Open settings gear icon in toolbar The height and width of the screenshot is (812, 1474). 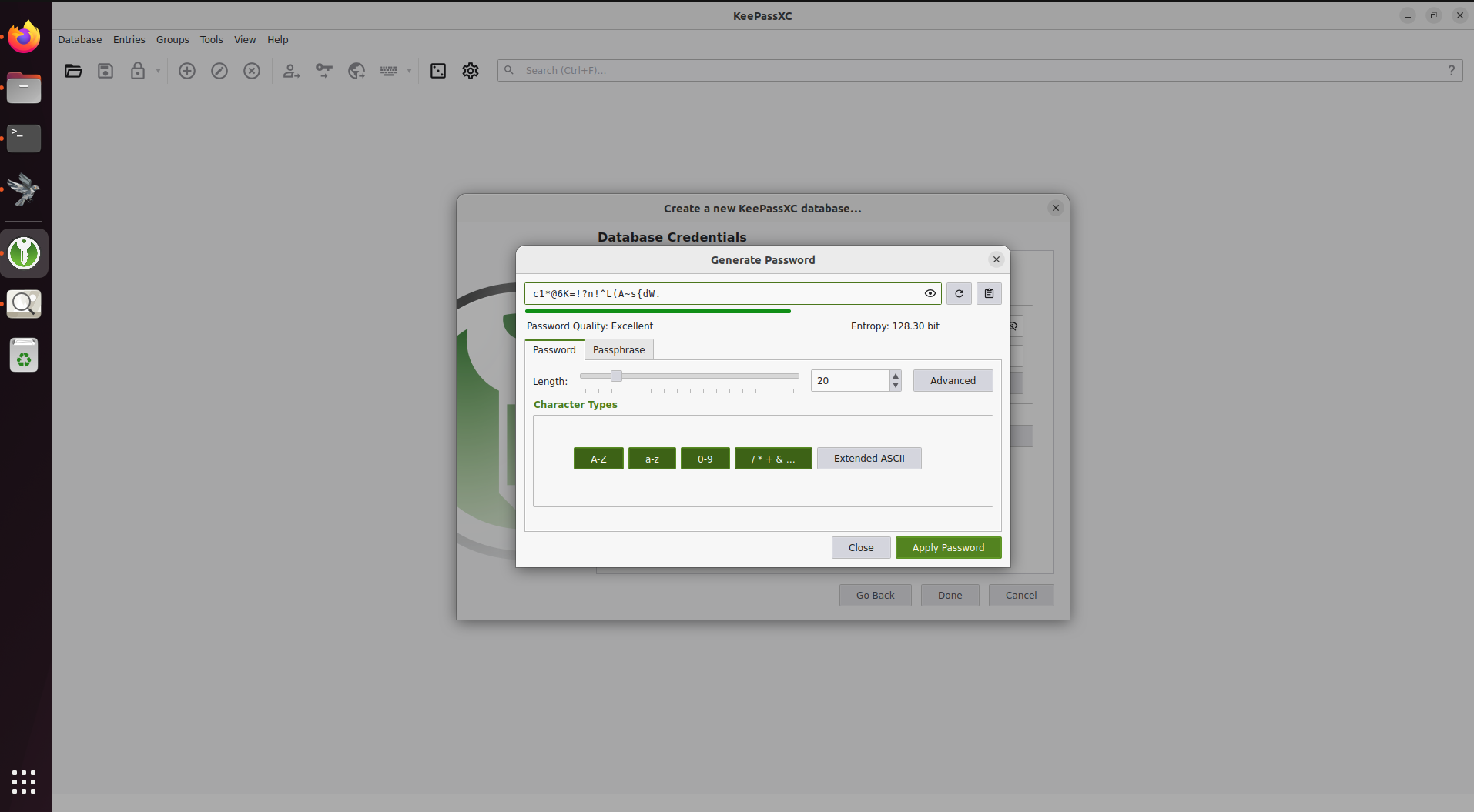[x=471, y=71]
